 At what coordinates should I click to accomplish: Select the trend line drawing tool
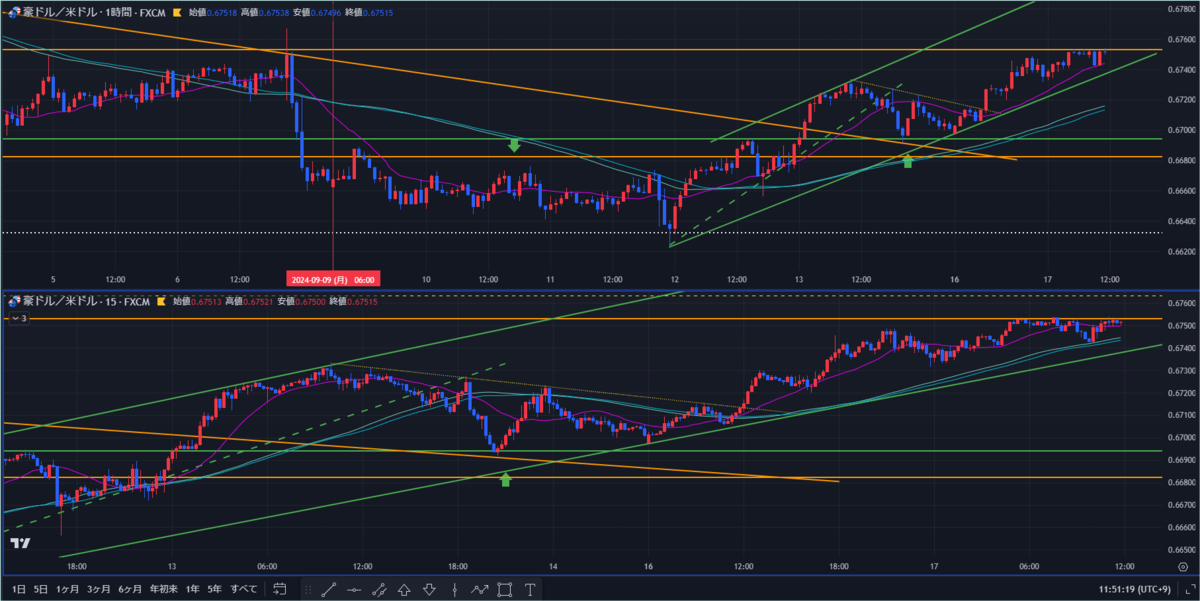click(x=329, y=590)
